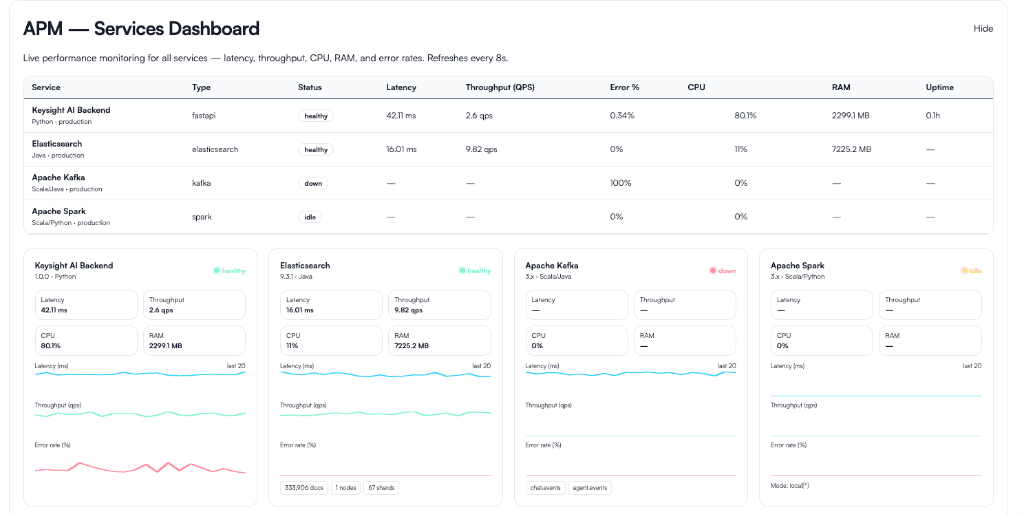Click the spark type cell
1024x514 pixels.
point(202,217)
